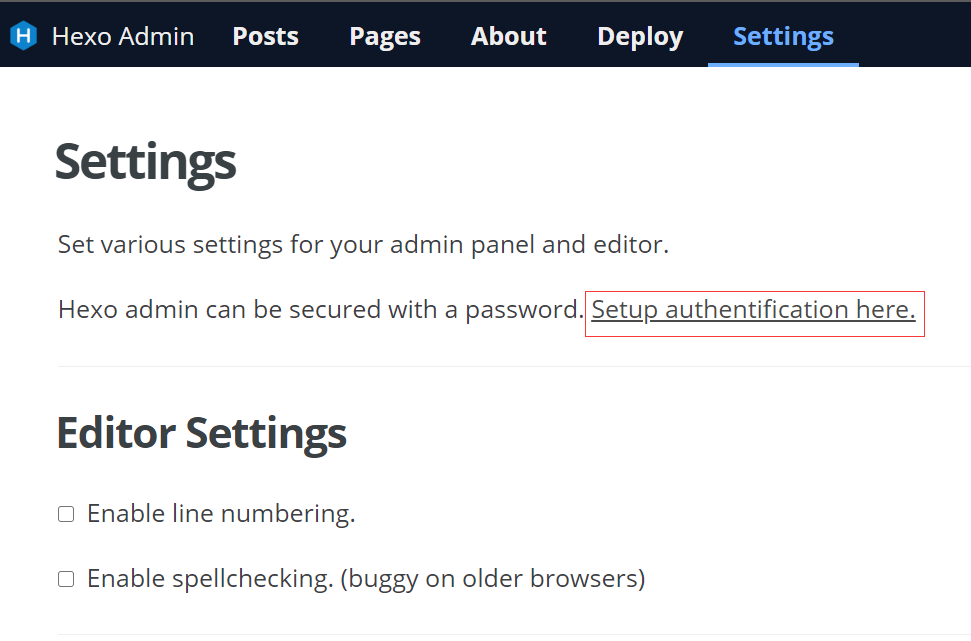Click the blue Hexo hexagon logo

pos(23,37)
